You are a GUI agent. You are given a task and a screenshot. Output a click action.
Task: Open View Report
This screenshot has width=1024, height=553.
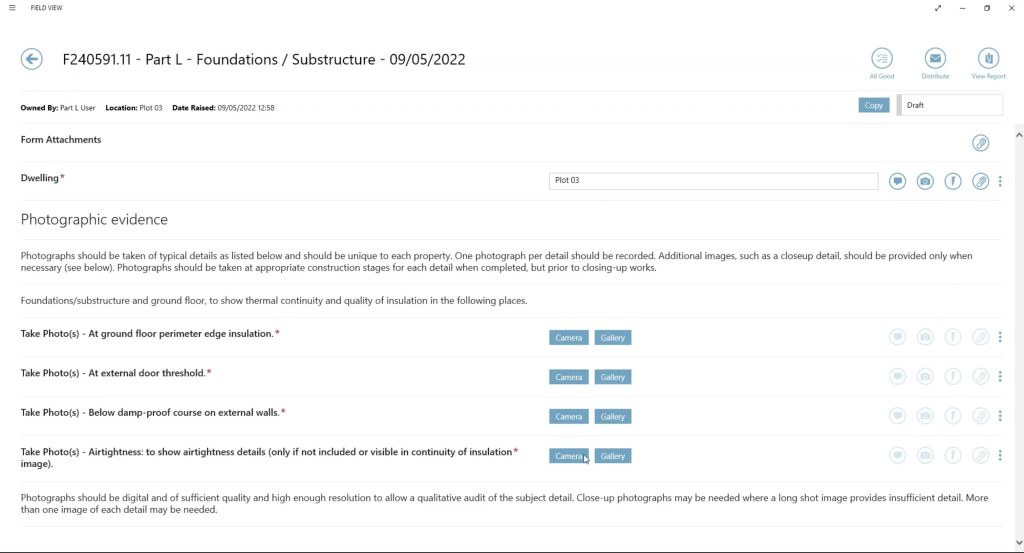(988, 58)
